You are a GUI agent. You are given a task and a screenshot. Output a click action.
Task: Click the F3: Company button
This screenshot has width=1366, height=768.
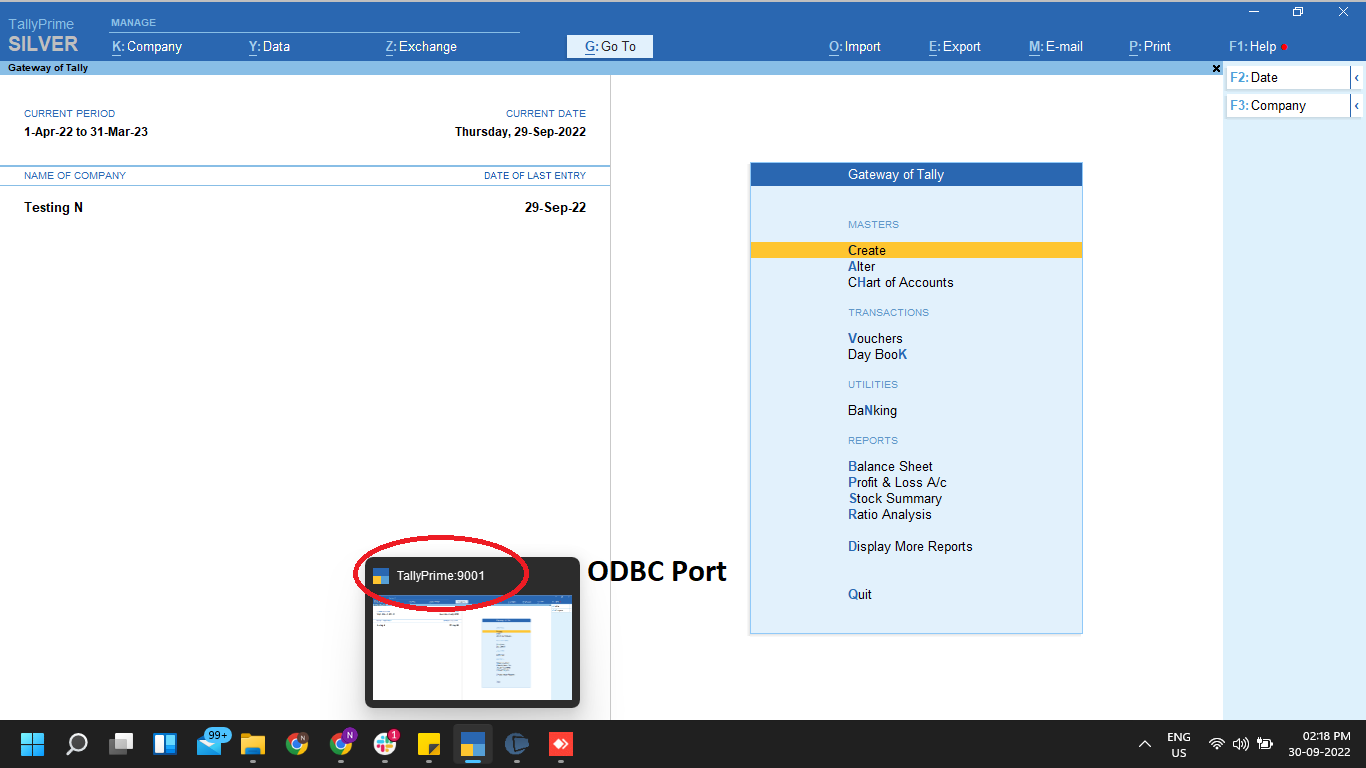click(1288, 105)
